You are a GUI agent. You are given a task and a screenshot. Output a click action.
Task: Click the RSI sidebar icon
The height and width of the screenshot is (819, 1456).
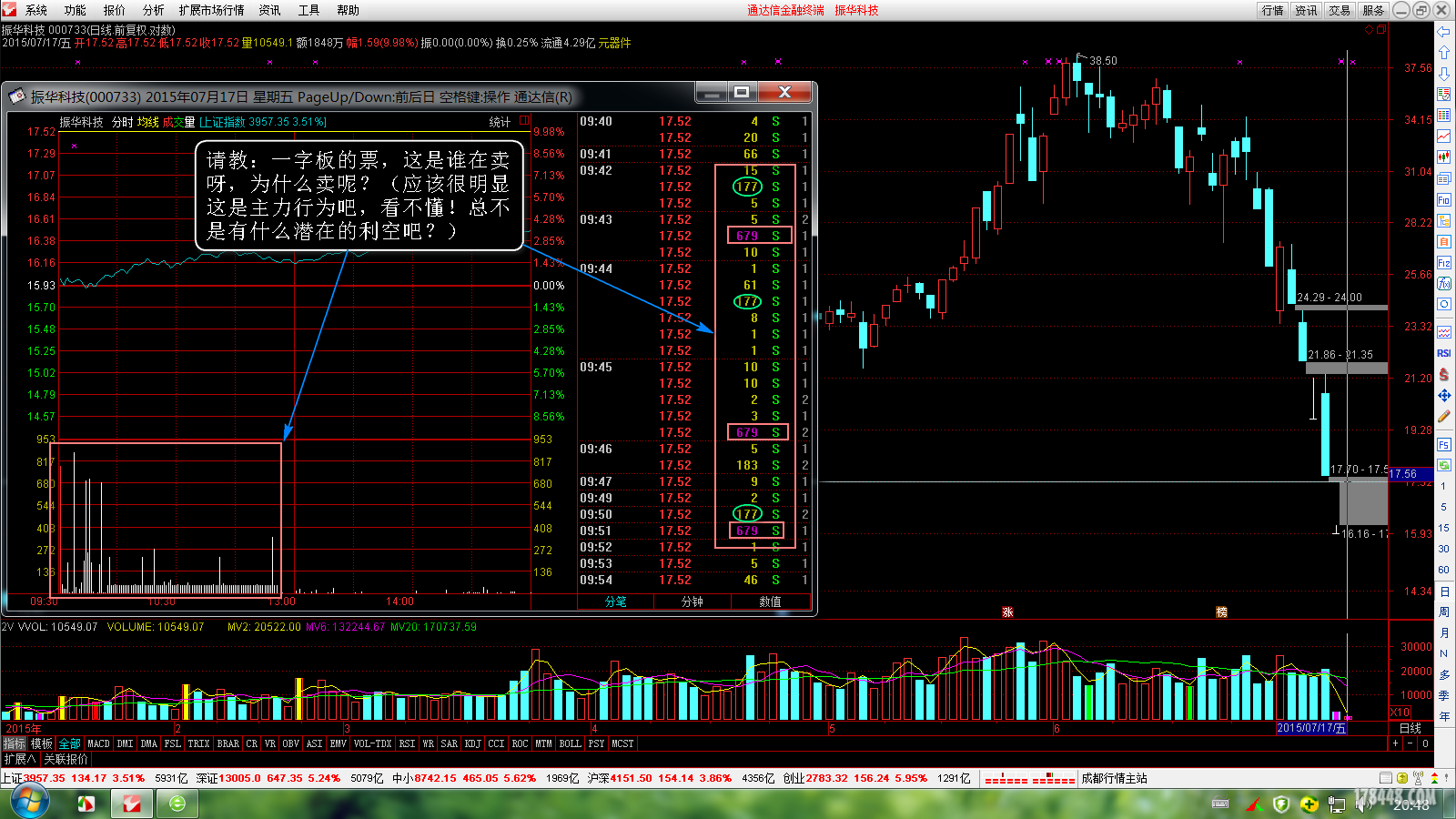[x=1444, y=353]
